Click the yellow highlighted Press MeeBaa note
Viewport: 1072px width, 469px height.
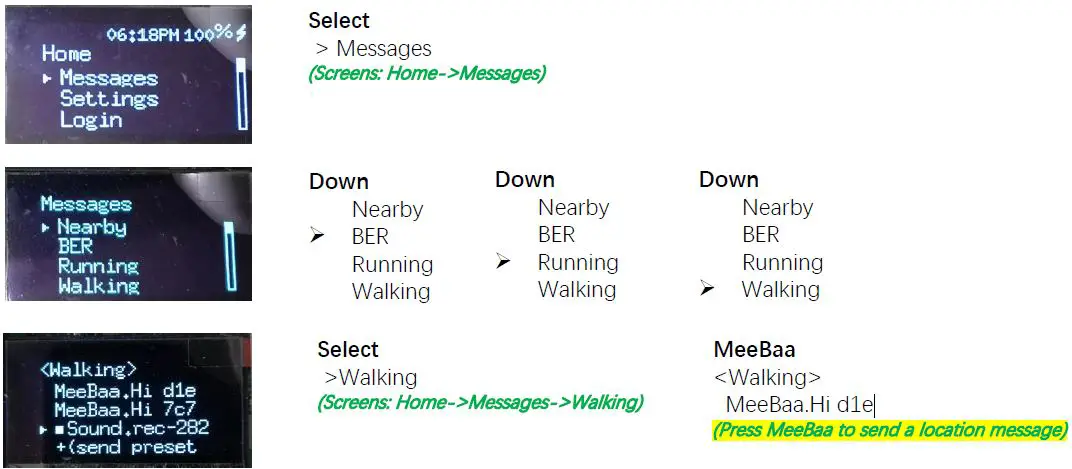889,430
